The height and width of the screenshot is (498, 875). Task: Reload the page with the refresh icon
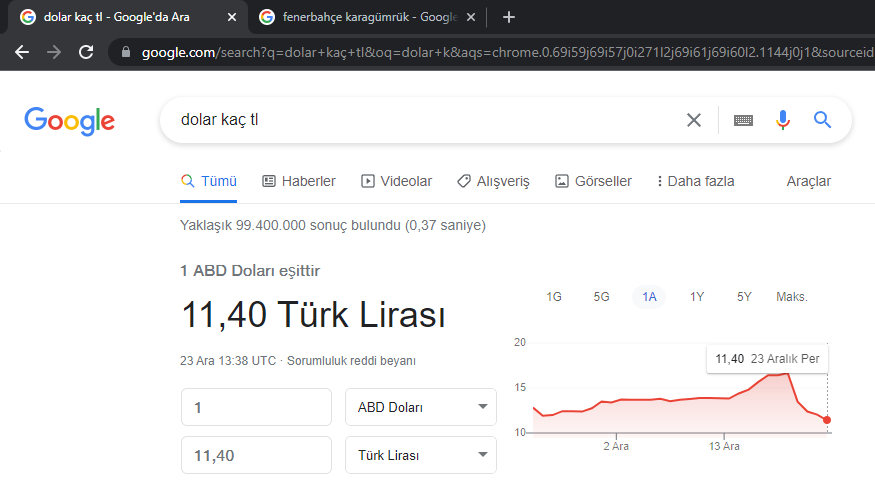[x=86, y=52]
